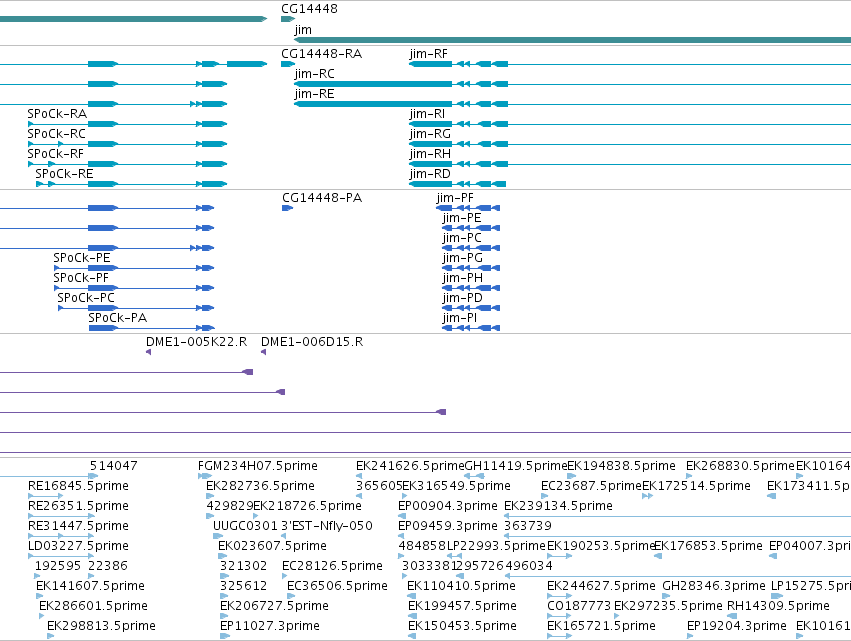Select the SPoCk-PC protein label
This screenshot has width=851, height=641.
click(86, 299)
